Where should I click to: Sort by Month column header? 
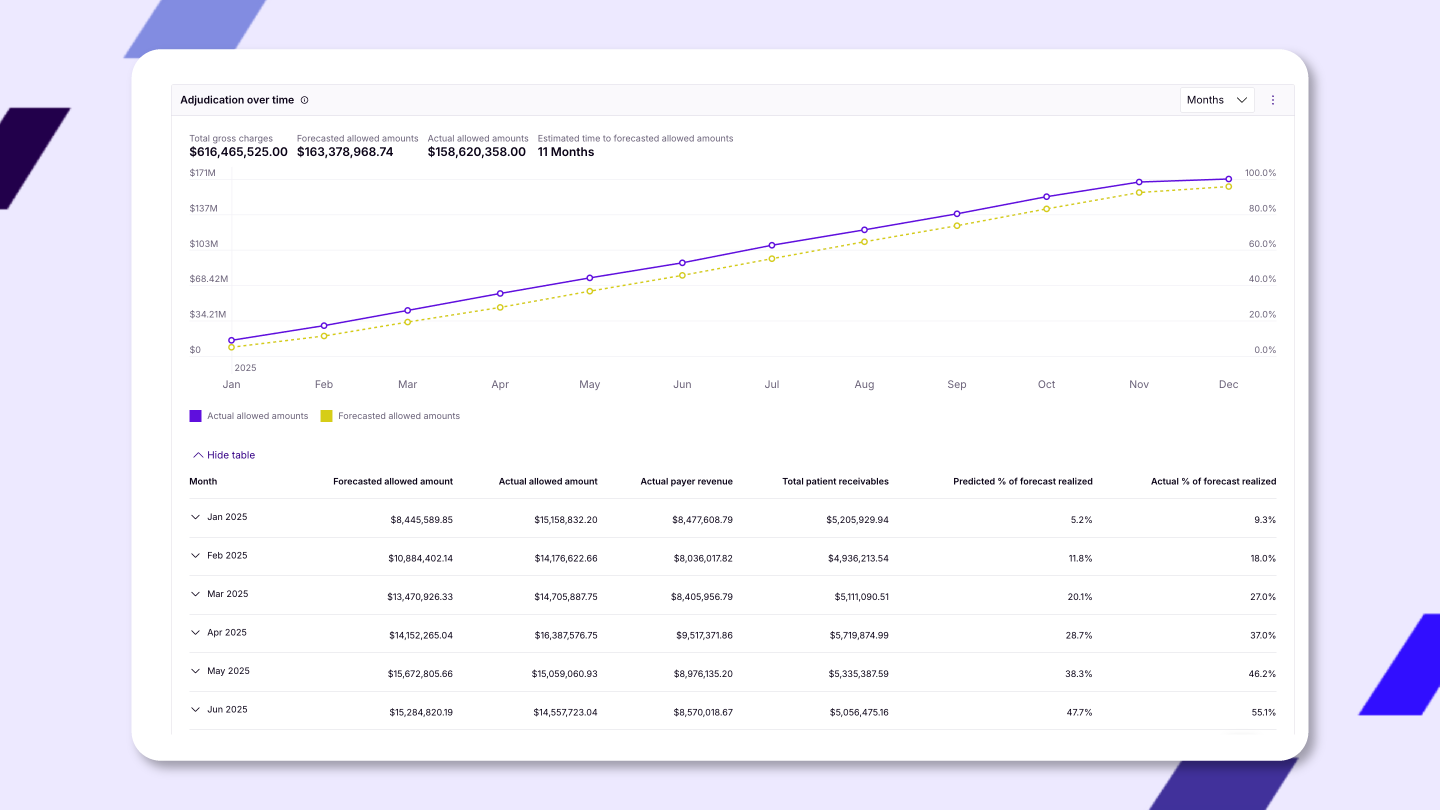[203, 481]
